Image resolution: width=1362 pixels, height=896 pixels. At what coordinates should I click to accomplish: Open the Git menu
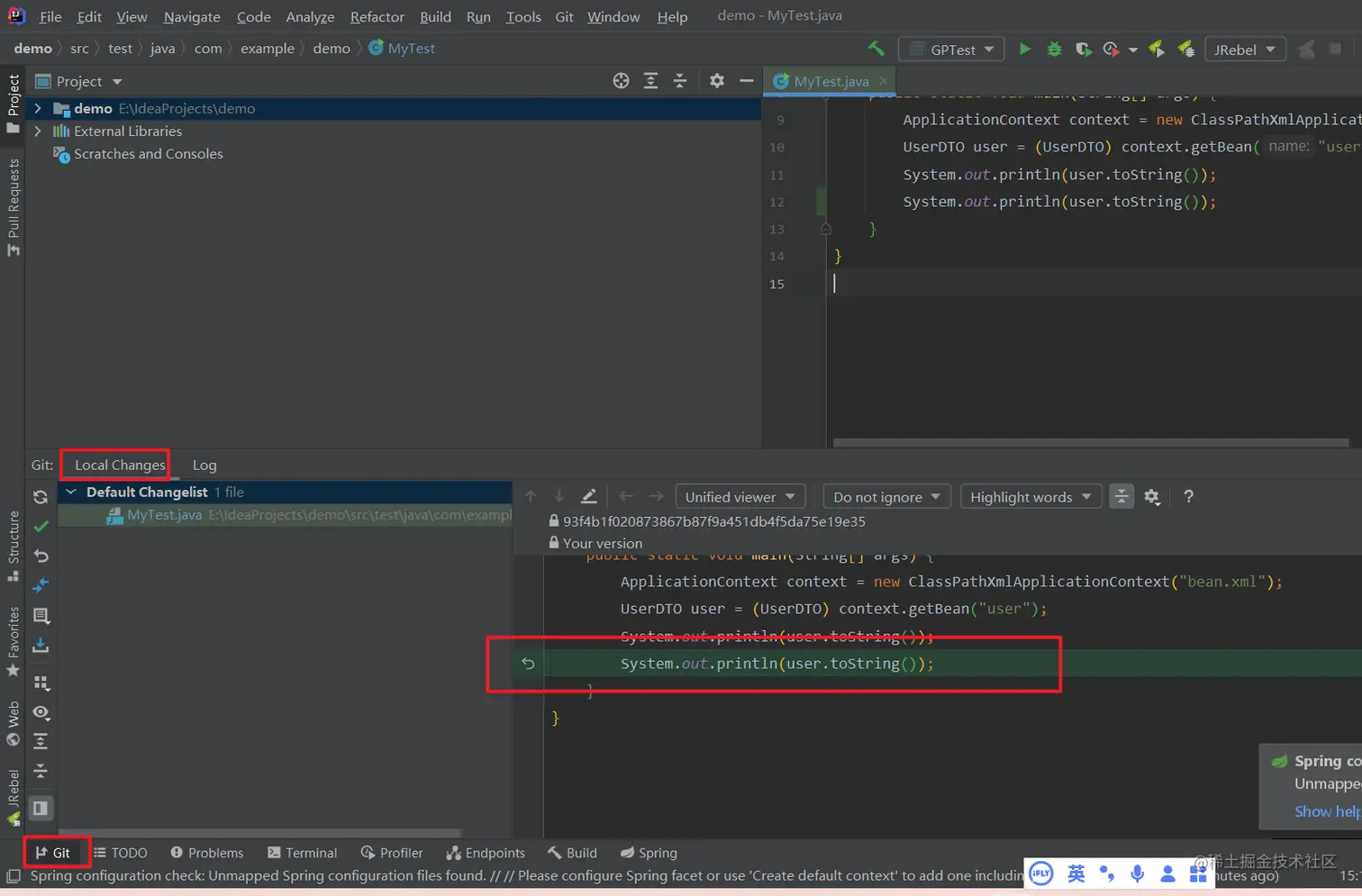564,16
